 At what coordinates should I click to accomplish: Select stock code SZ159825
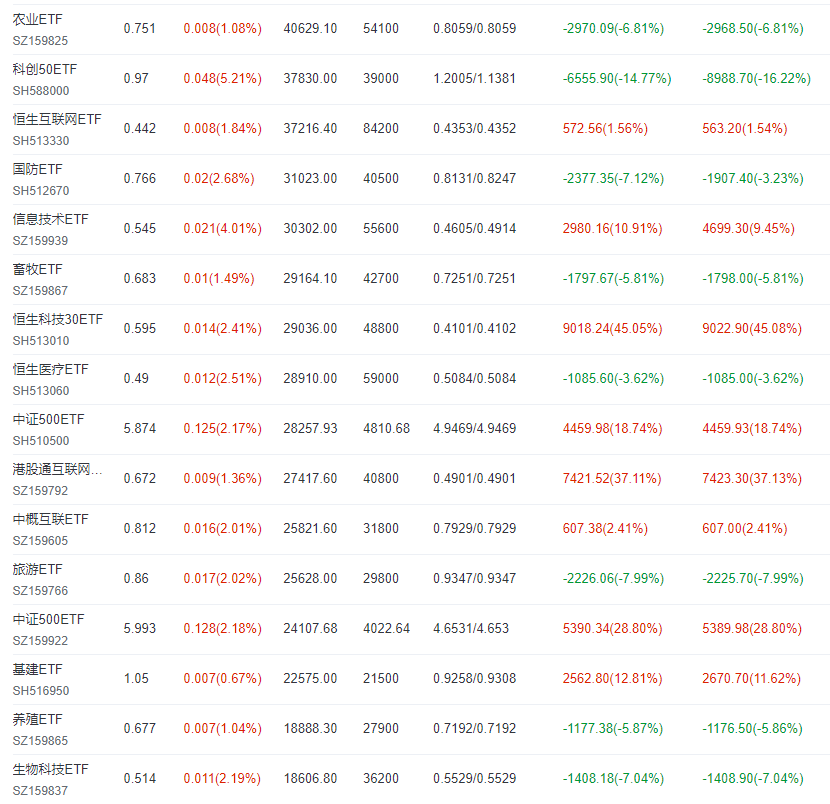pyautogui.click(x=41, y=41)
